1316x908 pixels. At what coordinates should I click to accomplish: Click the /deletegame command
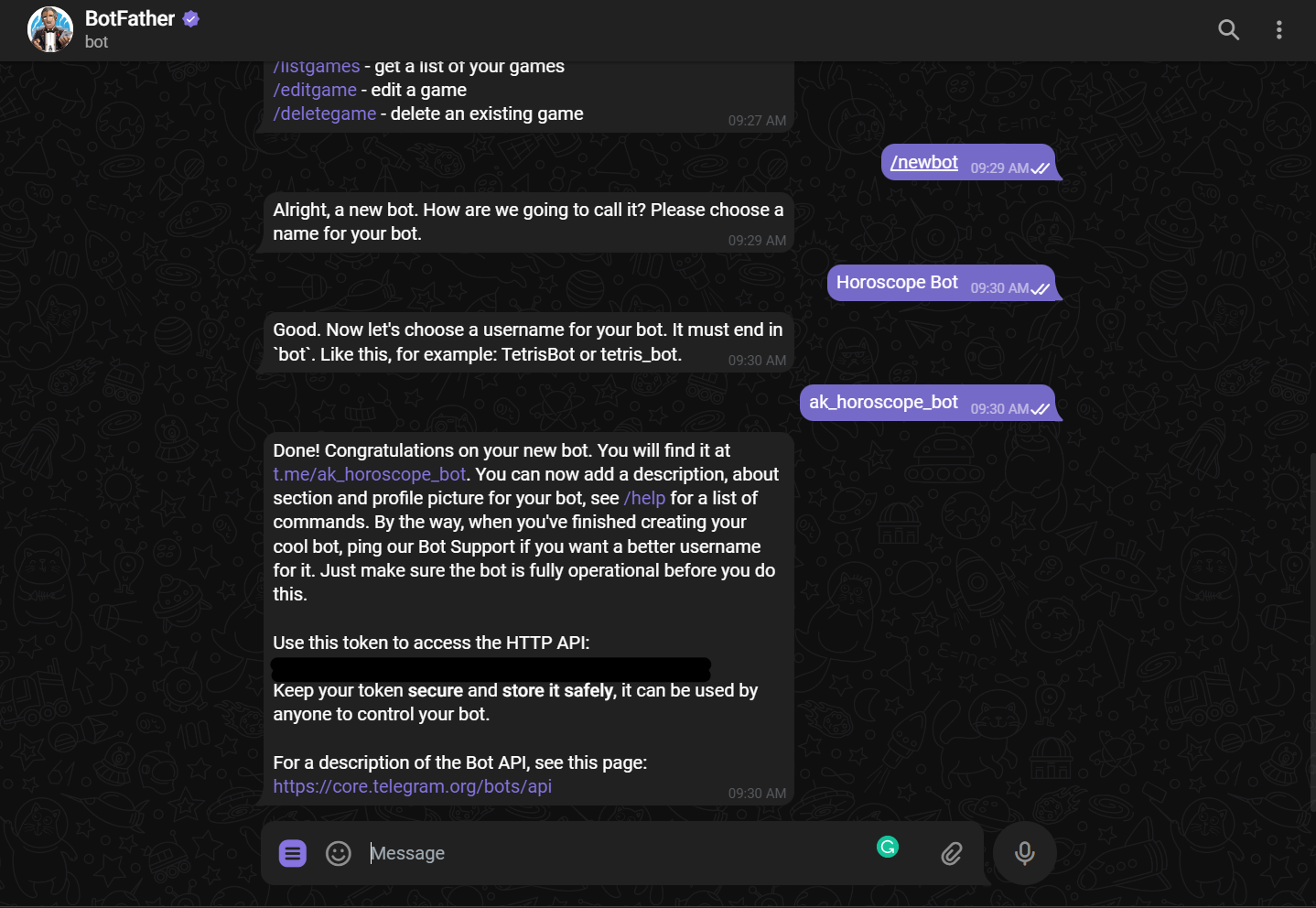click(324, 113)
